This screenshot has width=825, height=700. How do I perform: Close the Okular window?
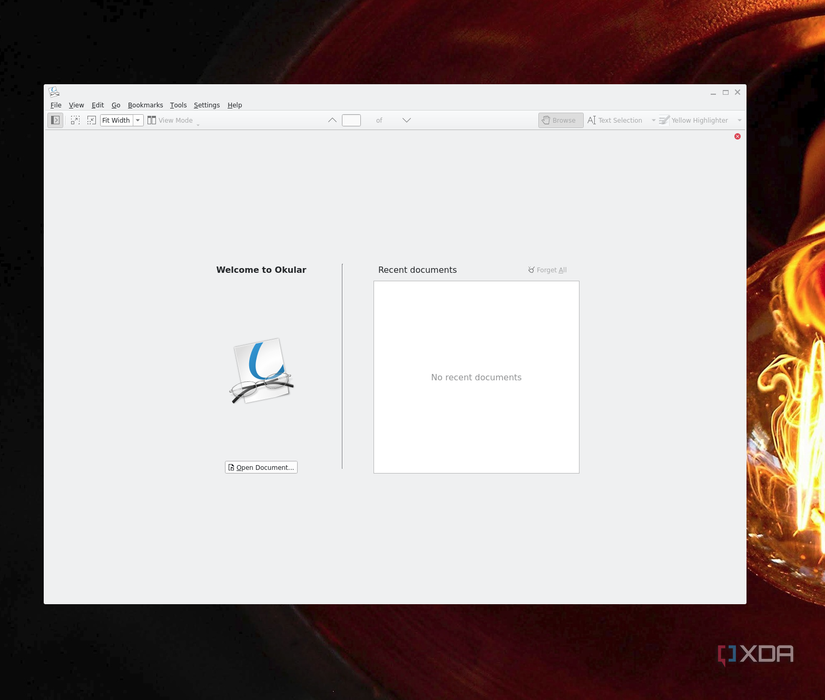(x=738, y=93)
